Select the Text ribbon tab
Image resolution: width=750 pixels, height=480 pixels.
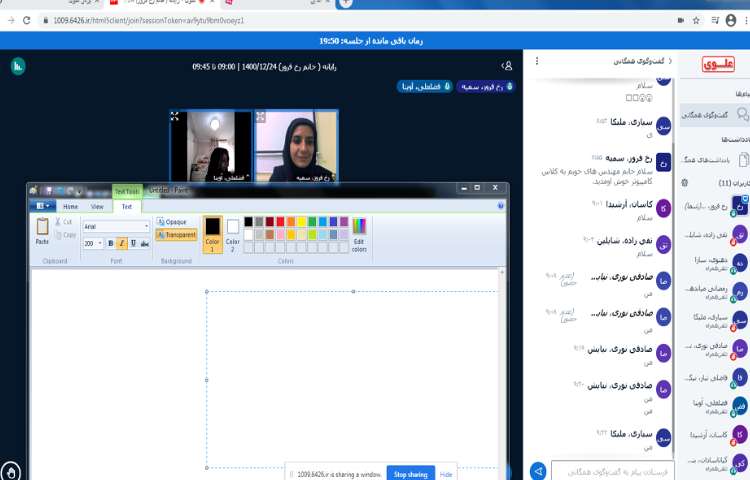pos(127,207)
